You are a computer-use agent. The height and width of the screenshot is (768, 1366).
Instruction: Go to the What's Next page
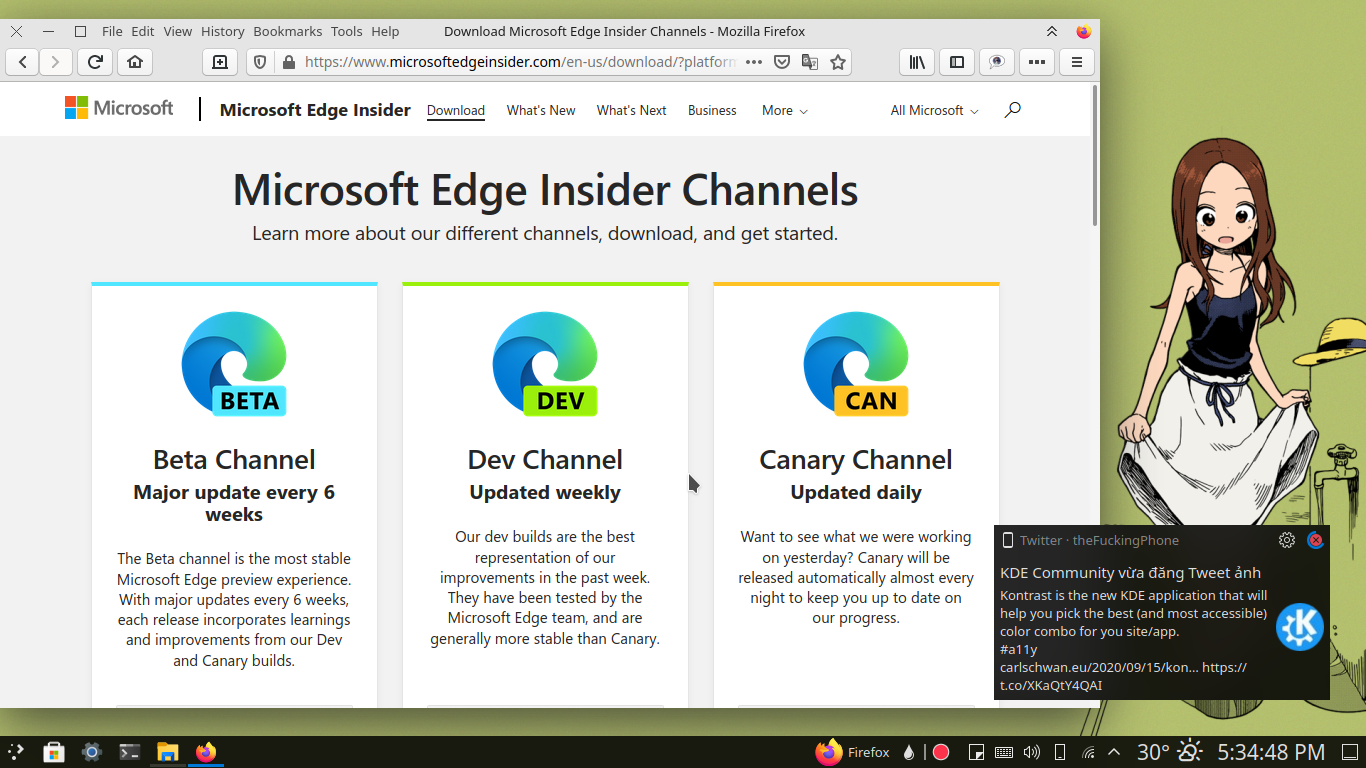pyautogui.click(x=632, y=110)
